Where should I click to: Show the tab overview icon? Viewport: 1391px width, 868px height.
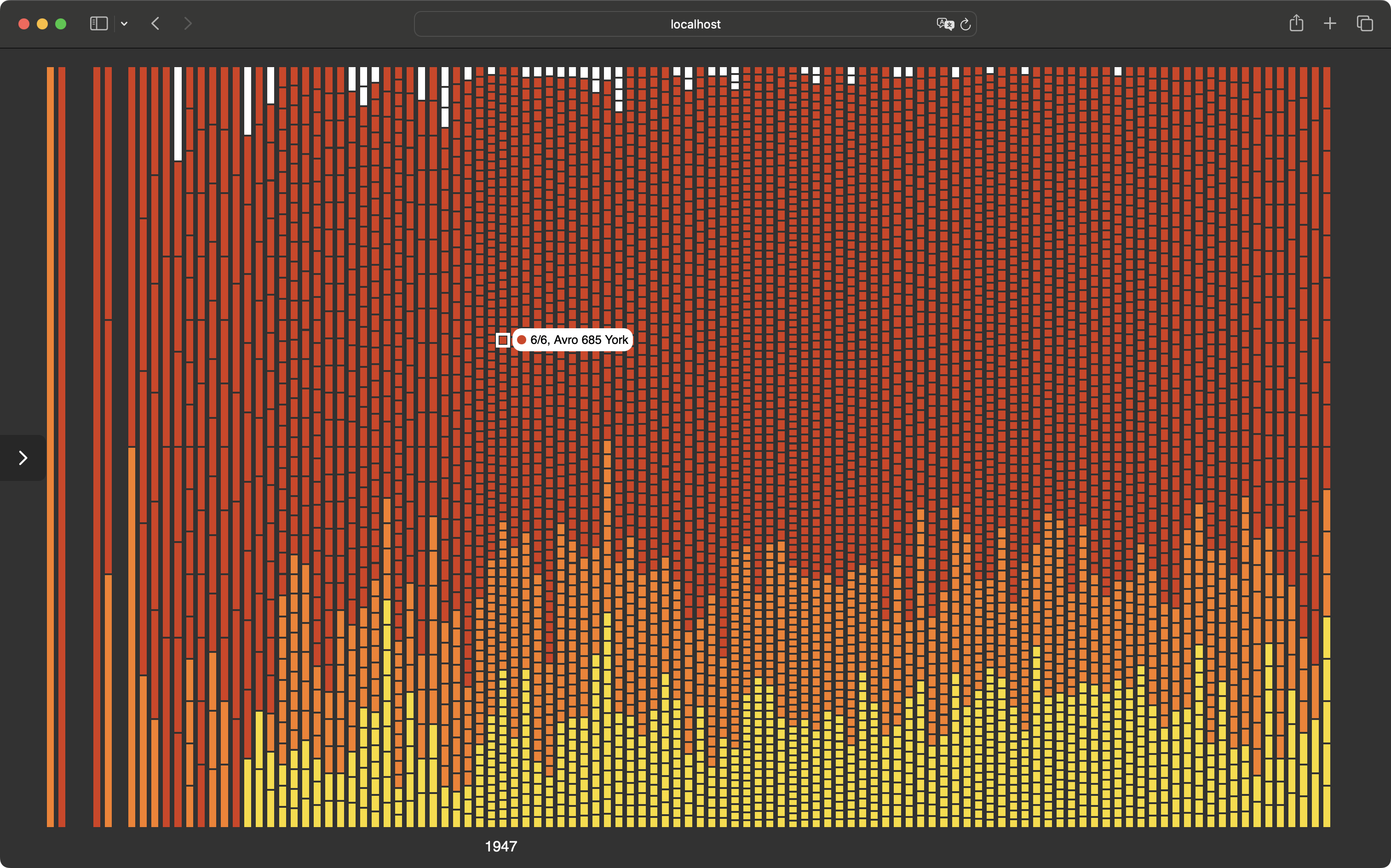click(x=1365, y=23)
